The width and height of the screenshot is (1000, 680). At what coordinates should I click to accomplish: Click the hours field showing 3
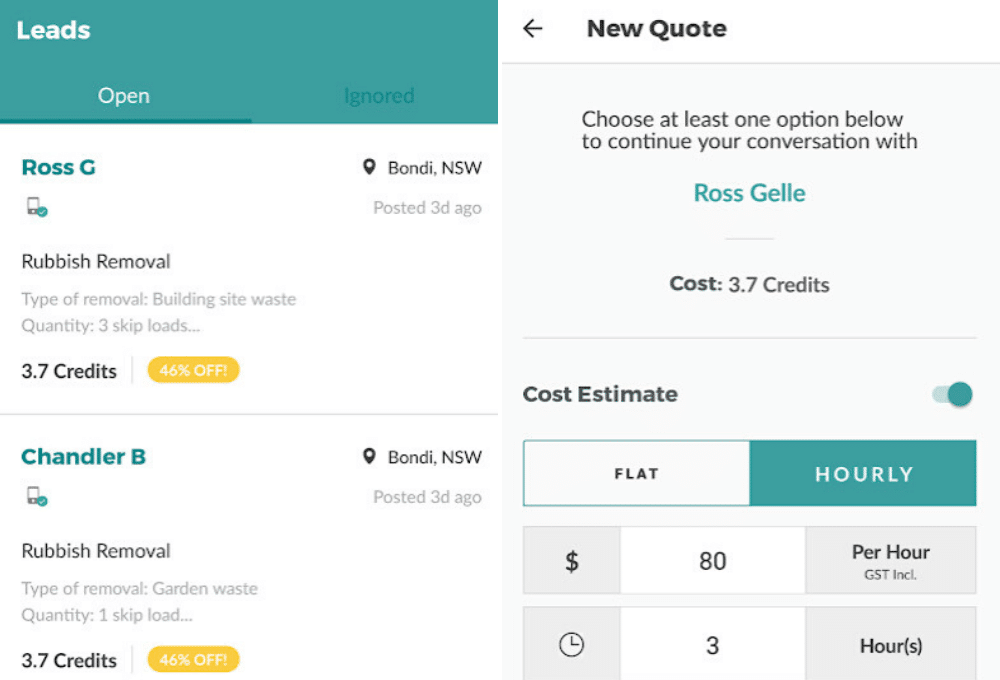712,645
